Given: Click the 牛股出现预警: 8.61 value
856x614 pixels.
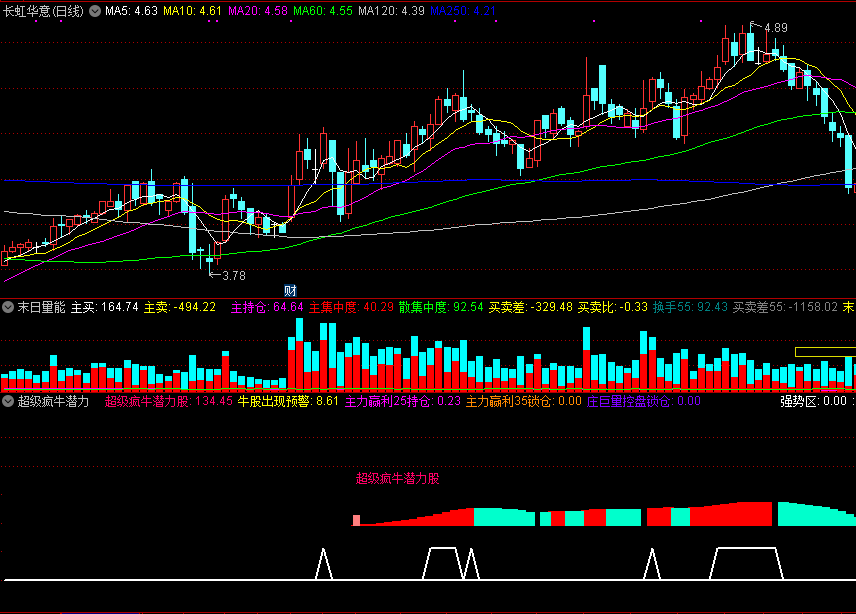Looking at the screenshot, I should click(x=288, y=402).
